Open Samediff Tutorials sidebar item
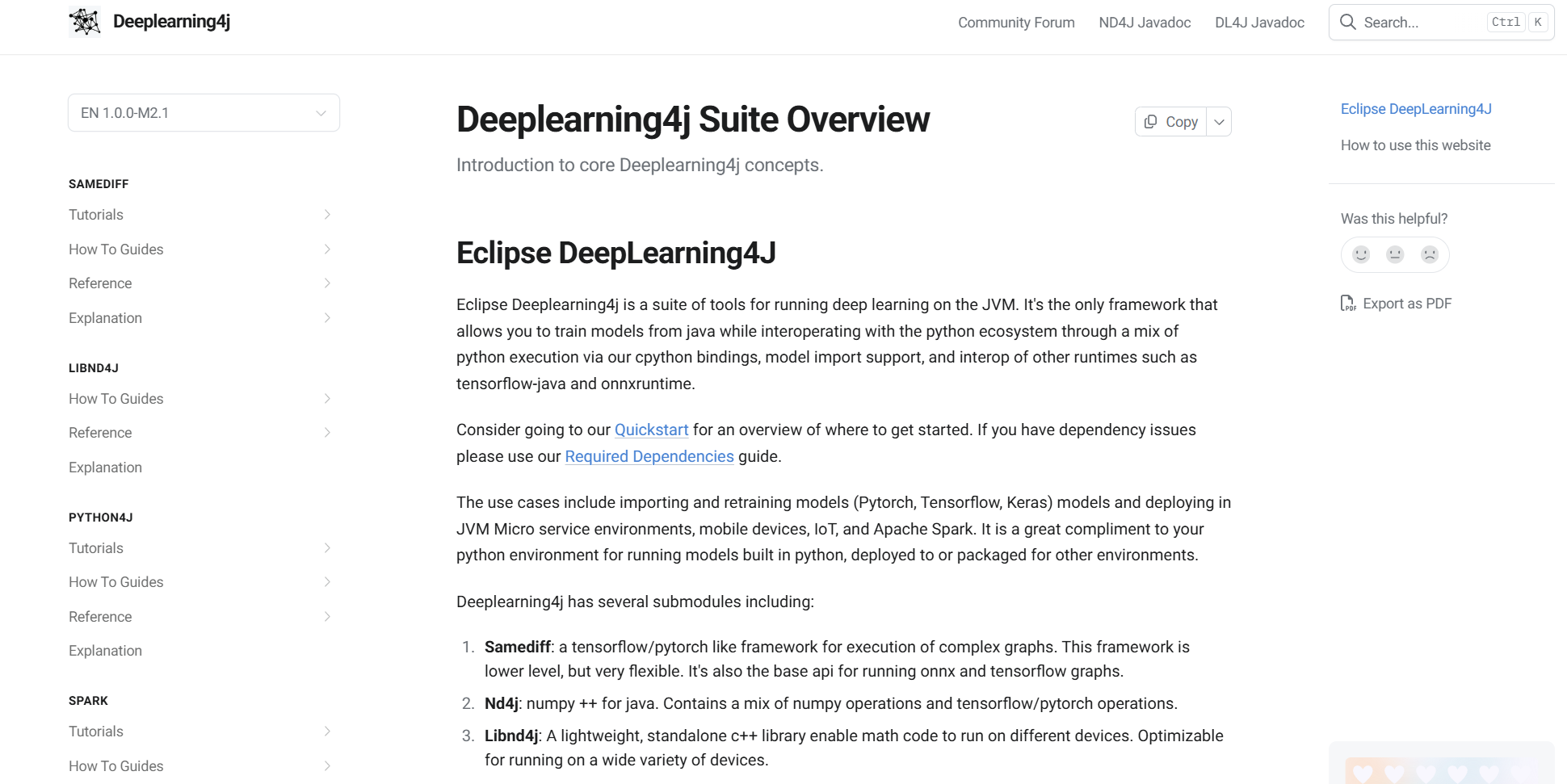 click(x=96, y=215)
